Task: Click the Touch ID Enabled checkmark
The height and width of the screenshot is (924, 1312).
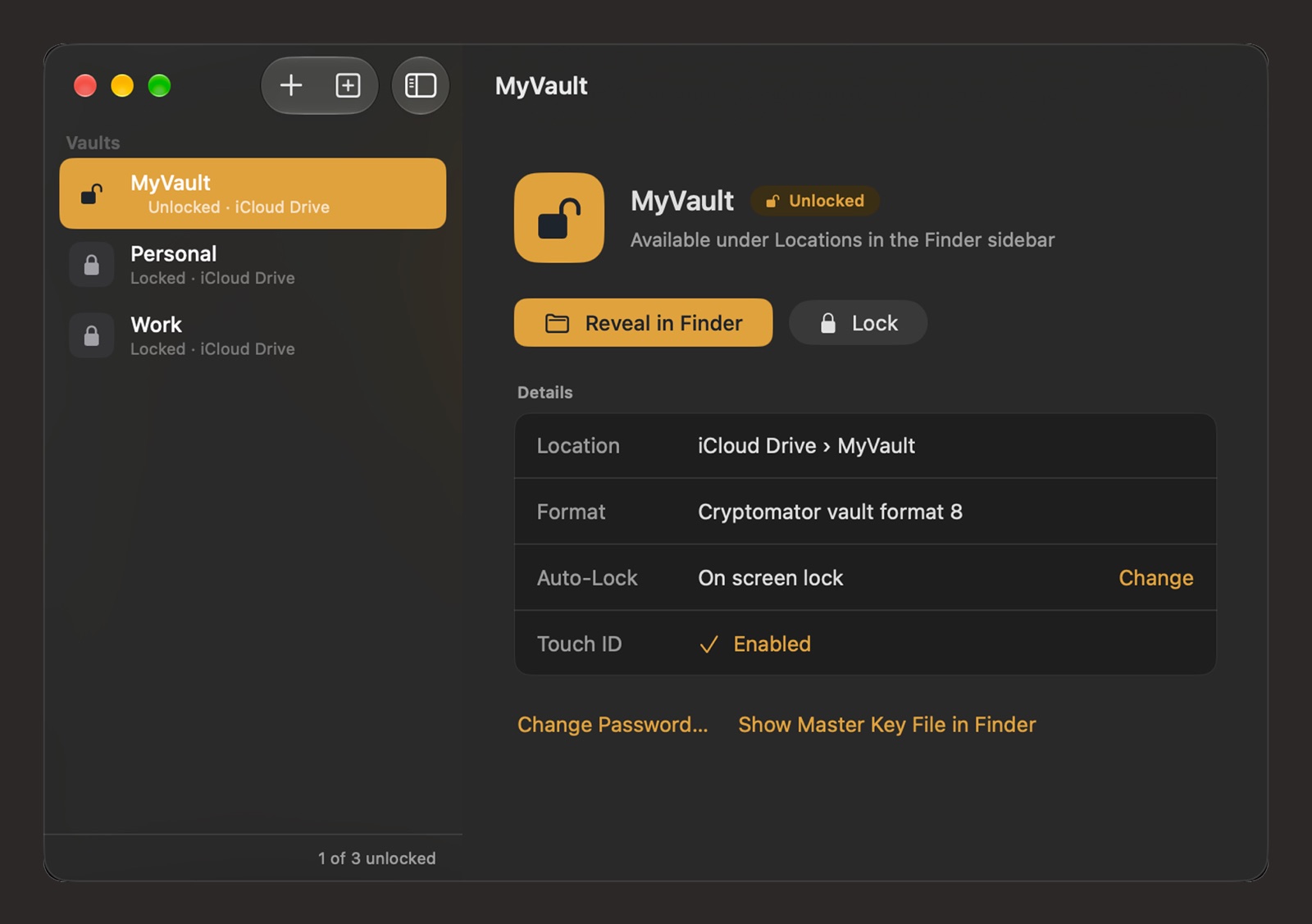Action: pyautogui.click(x=708, y=644)
